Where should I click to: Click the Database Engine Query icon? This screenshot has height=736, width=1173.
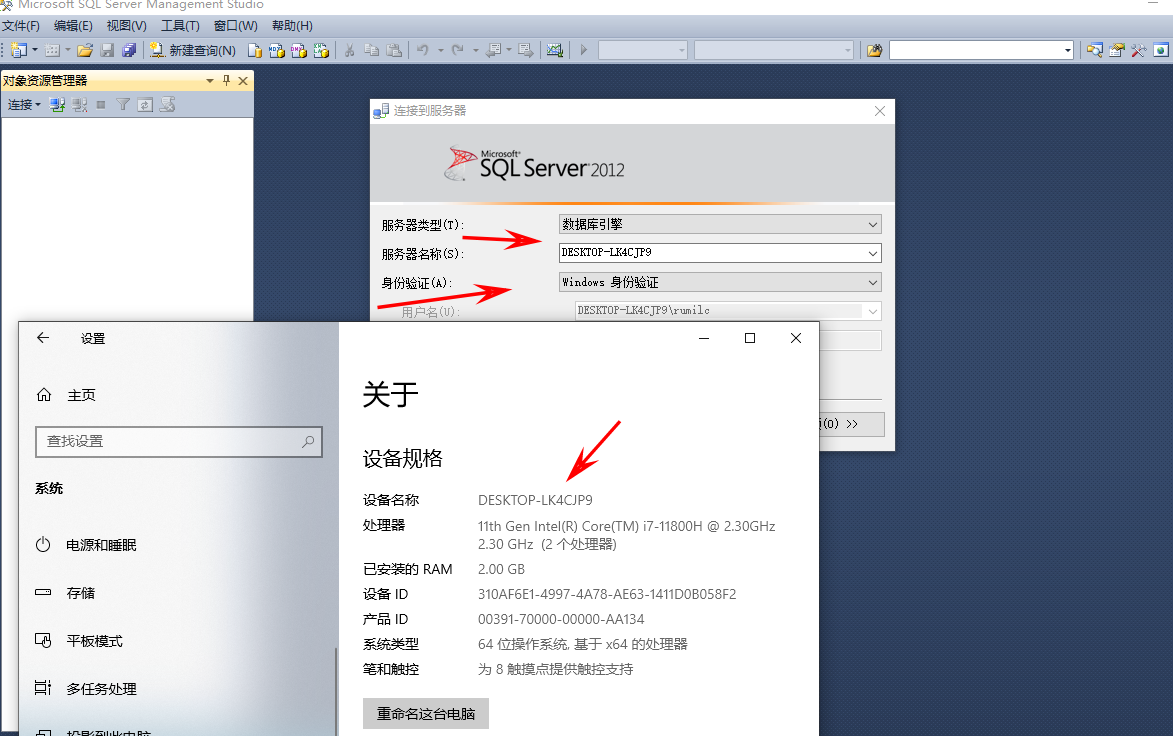click(x=254, y=50)
